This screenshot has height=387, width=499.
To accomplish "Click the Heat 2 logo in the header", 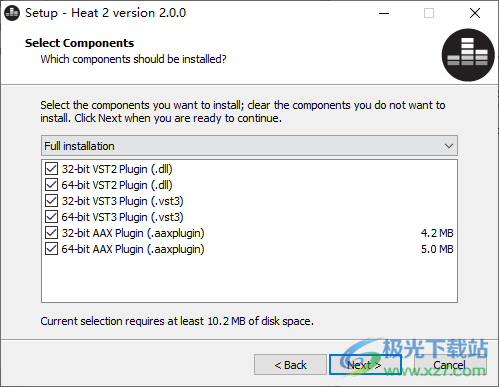I will tap(468, 55).
